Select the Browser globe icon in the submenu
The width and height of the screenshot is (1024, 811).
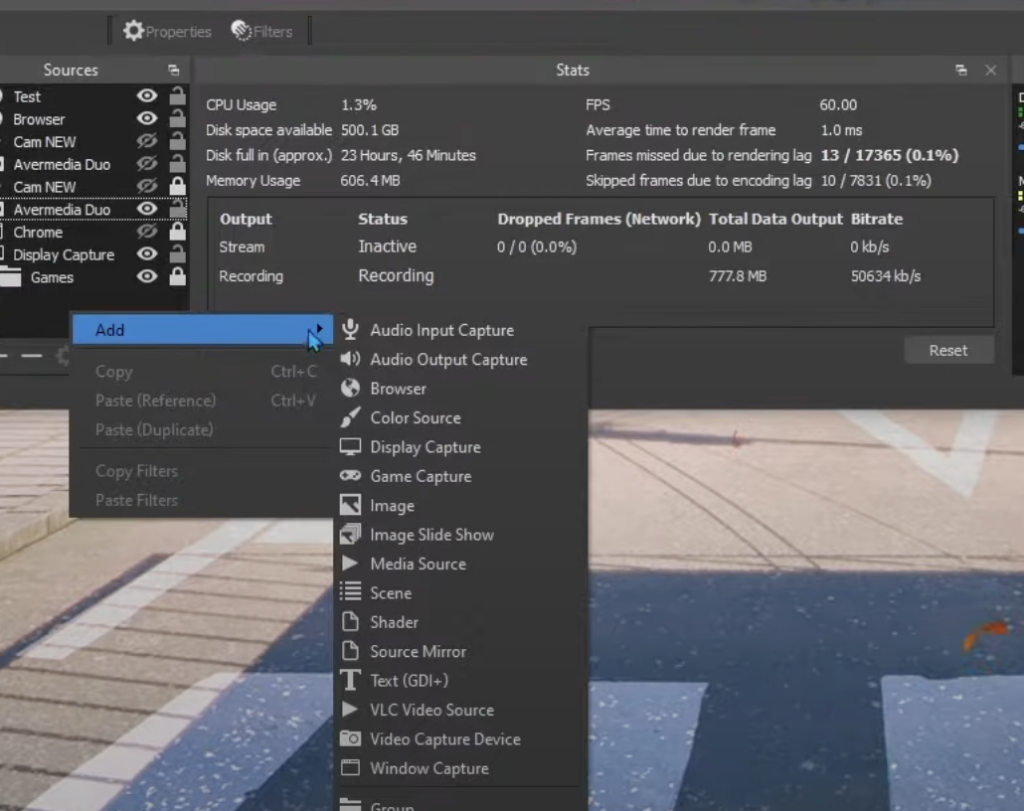(349, 389)
